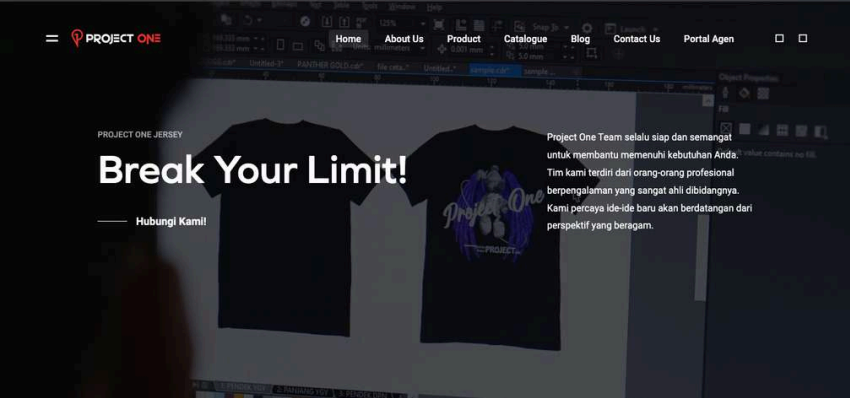Go to the Home nav item
Viewport: 850px width, 398px height.
348,39
